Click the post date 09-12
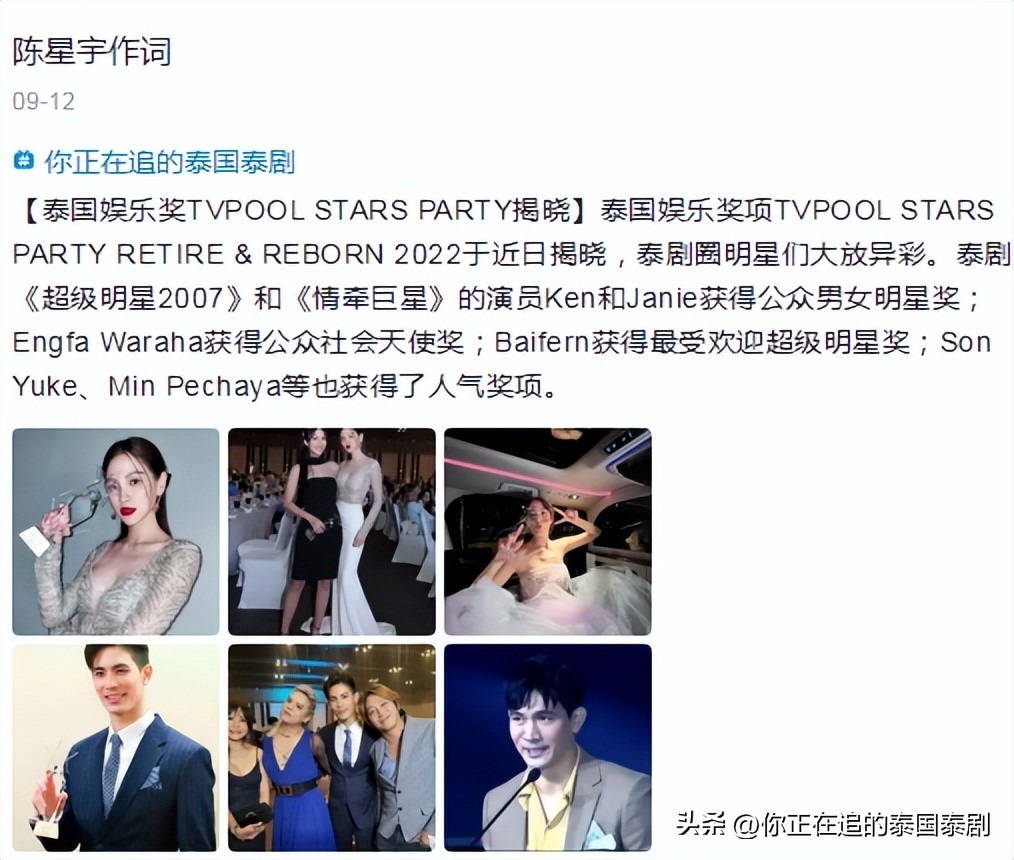 tap(43, 102)
